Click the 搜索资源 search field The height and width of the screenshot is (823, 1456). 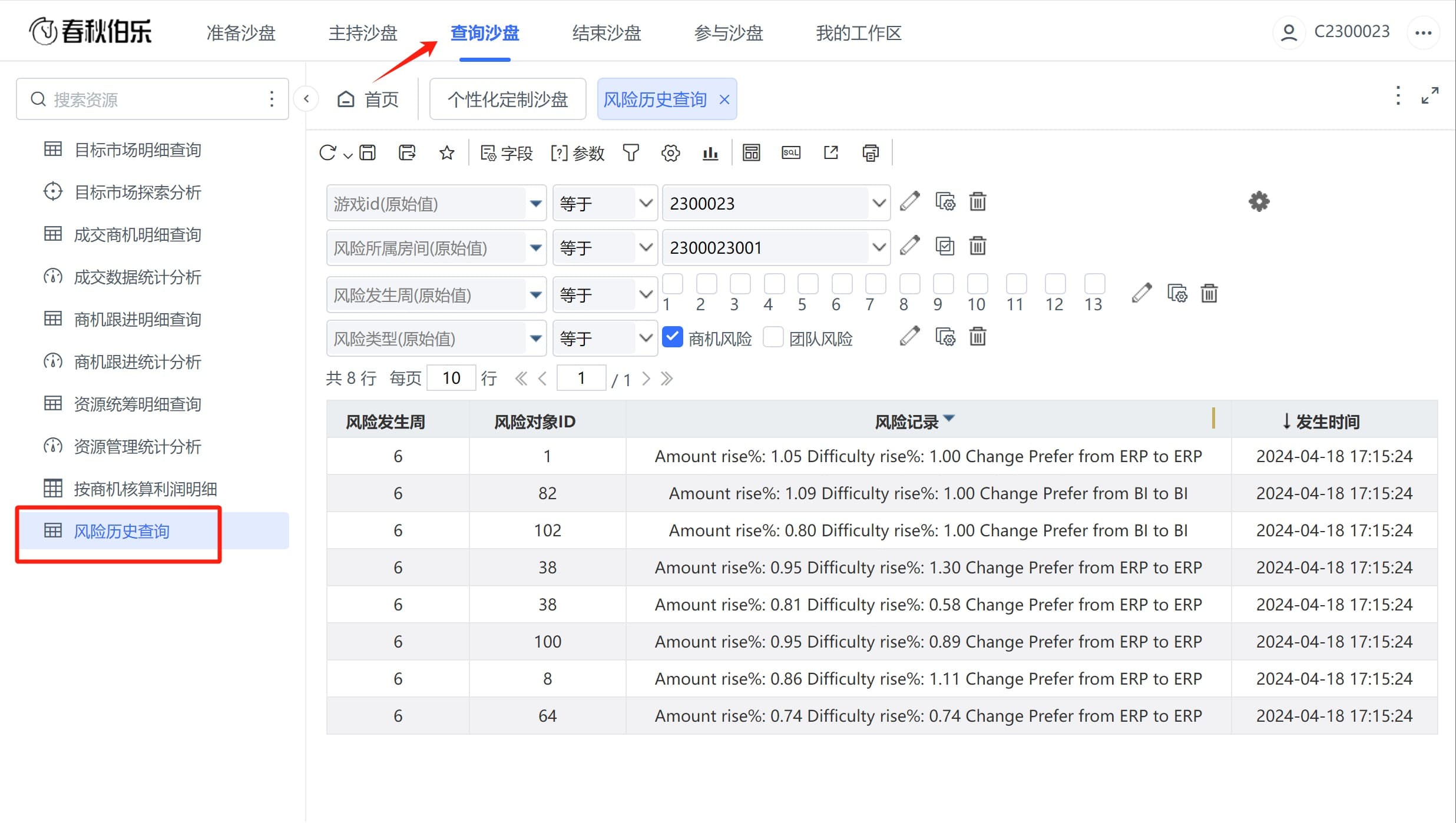152,99
